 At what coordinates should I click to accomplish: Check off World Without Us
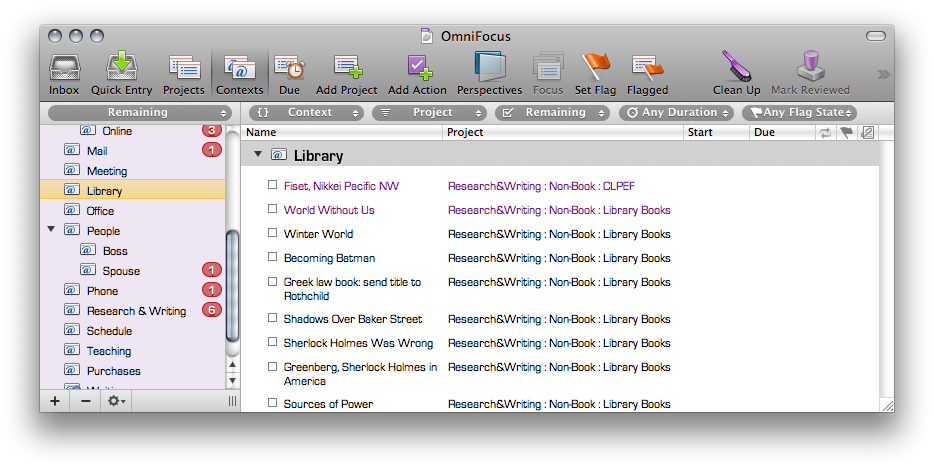[272, 209]
